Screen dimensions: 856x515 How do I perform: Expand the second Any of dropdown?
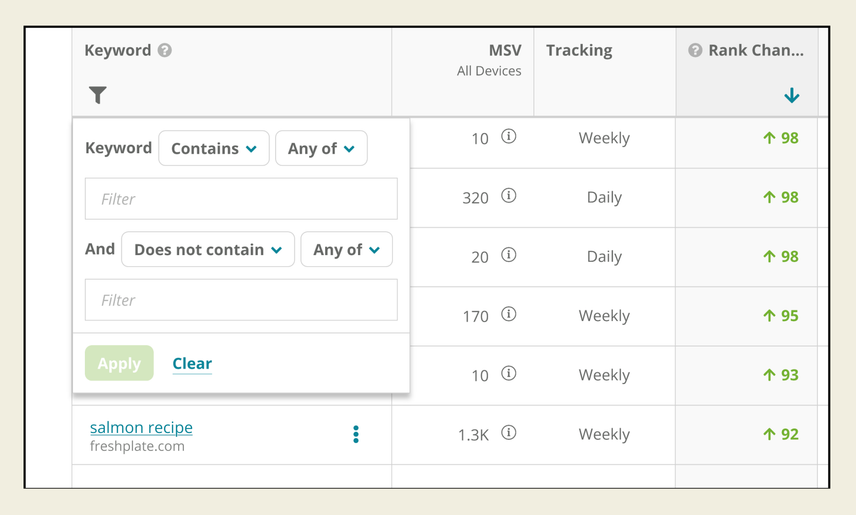(346, 249)
